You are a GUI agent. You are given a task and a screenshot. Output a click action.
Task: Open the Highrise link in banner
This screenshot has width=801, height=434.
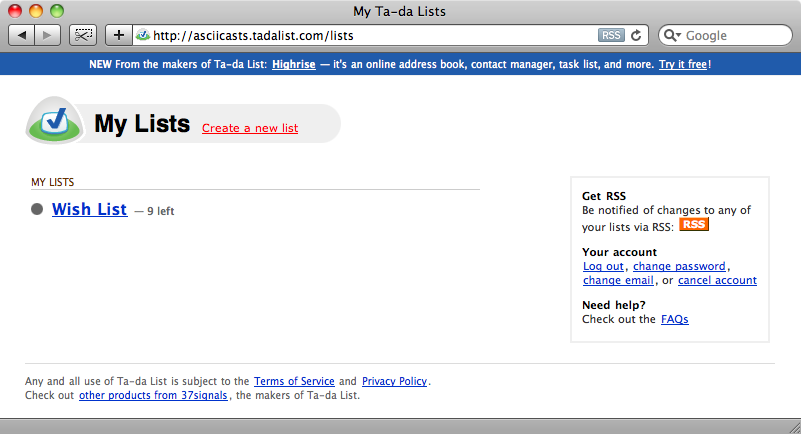(x=294, y=64)
